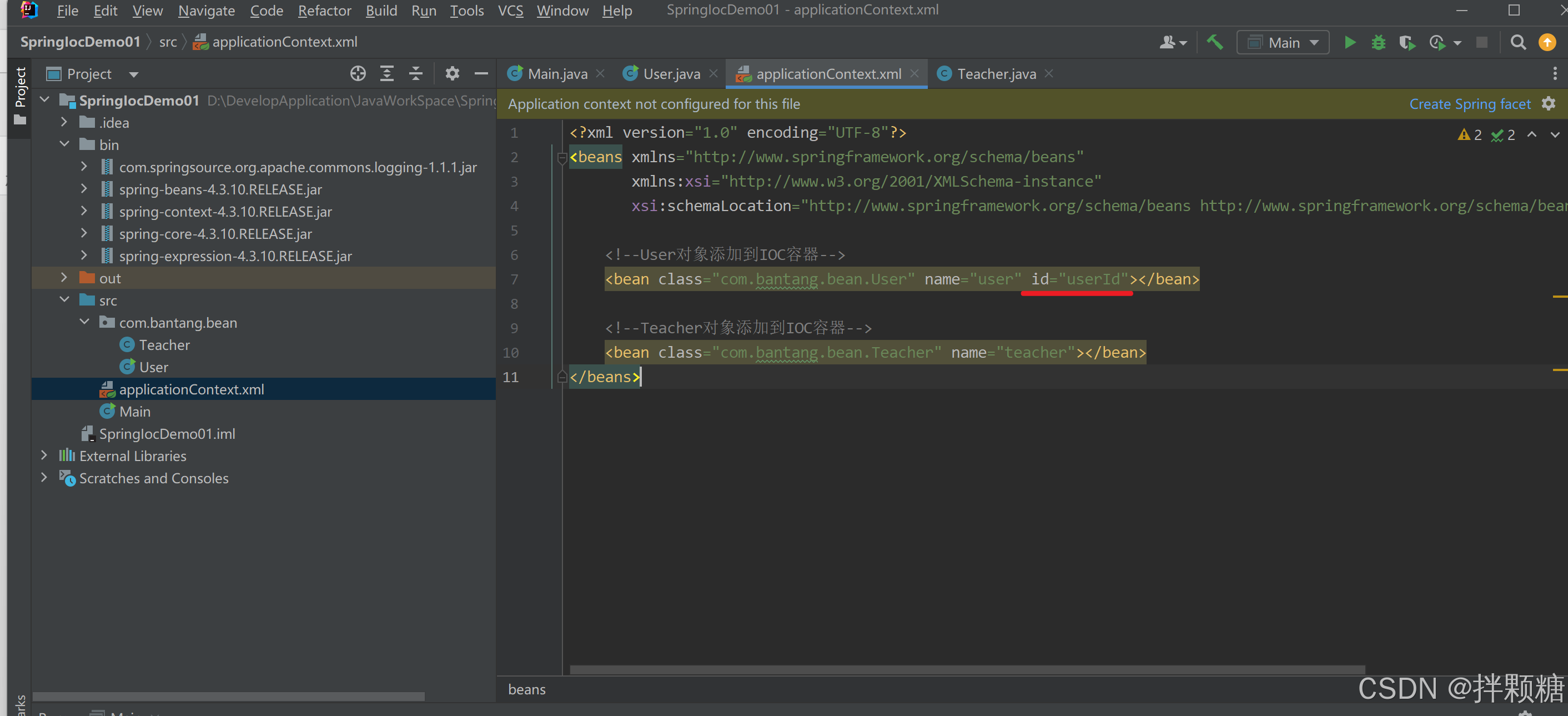1568x716 pixels.
Task: Open Search Everywhere magnifier icon
Action: (1518, 43)
